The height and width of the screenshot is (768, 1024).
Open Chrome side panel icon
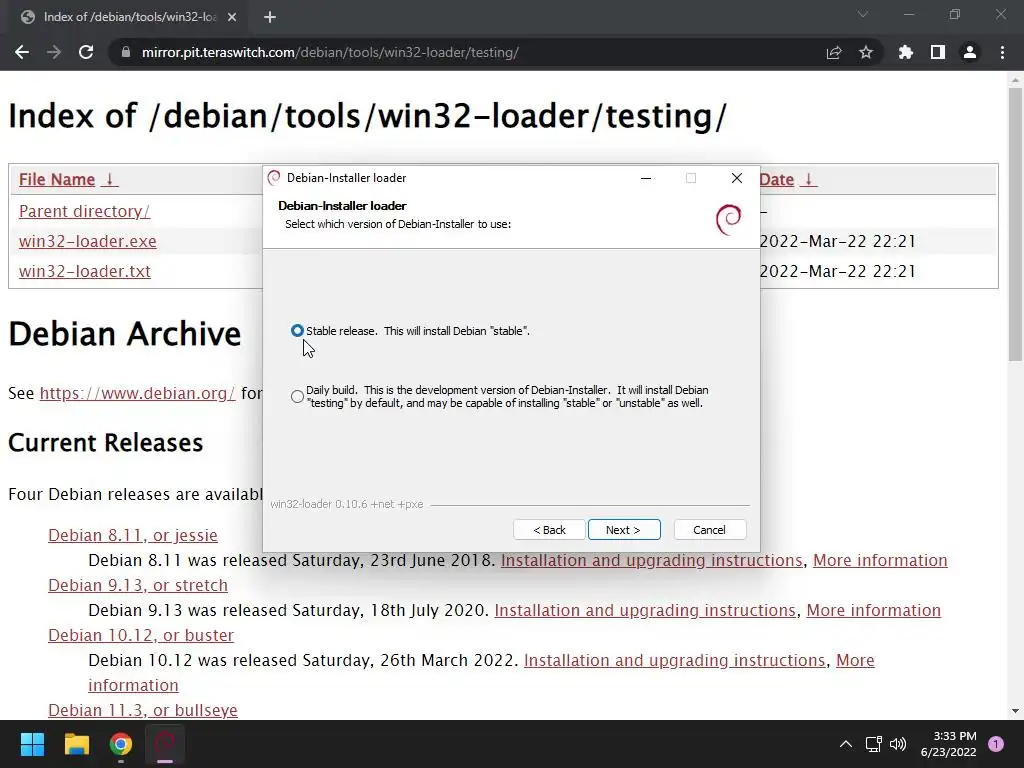pyautogui.click(x=938, y=52)
